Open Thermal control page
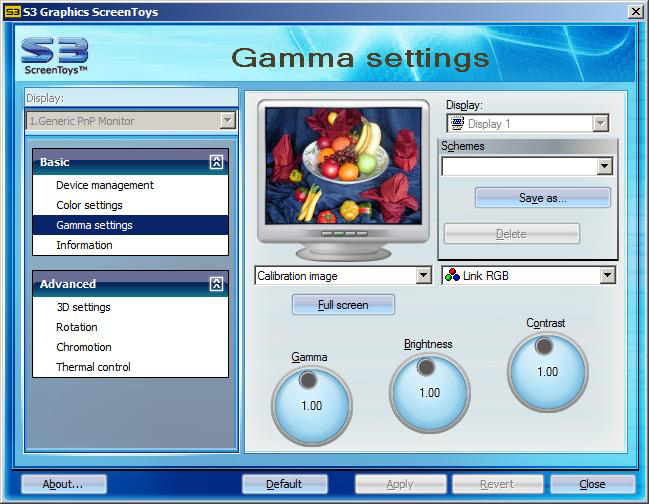 coord(93,367)
